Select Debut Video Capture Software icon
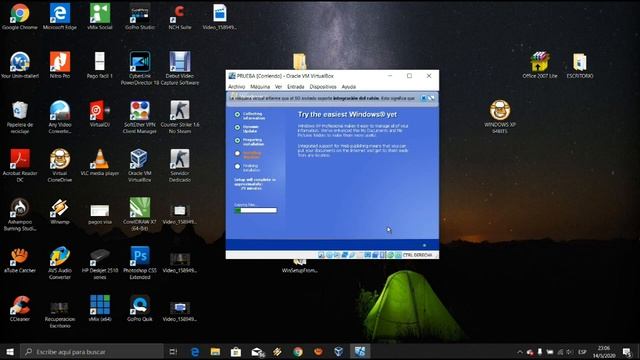 pyautogui.click(x=180, y=68)
